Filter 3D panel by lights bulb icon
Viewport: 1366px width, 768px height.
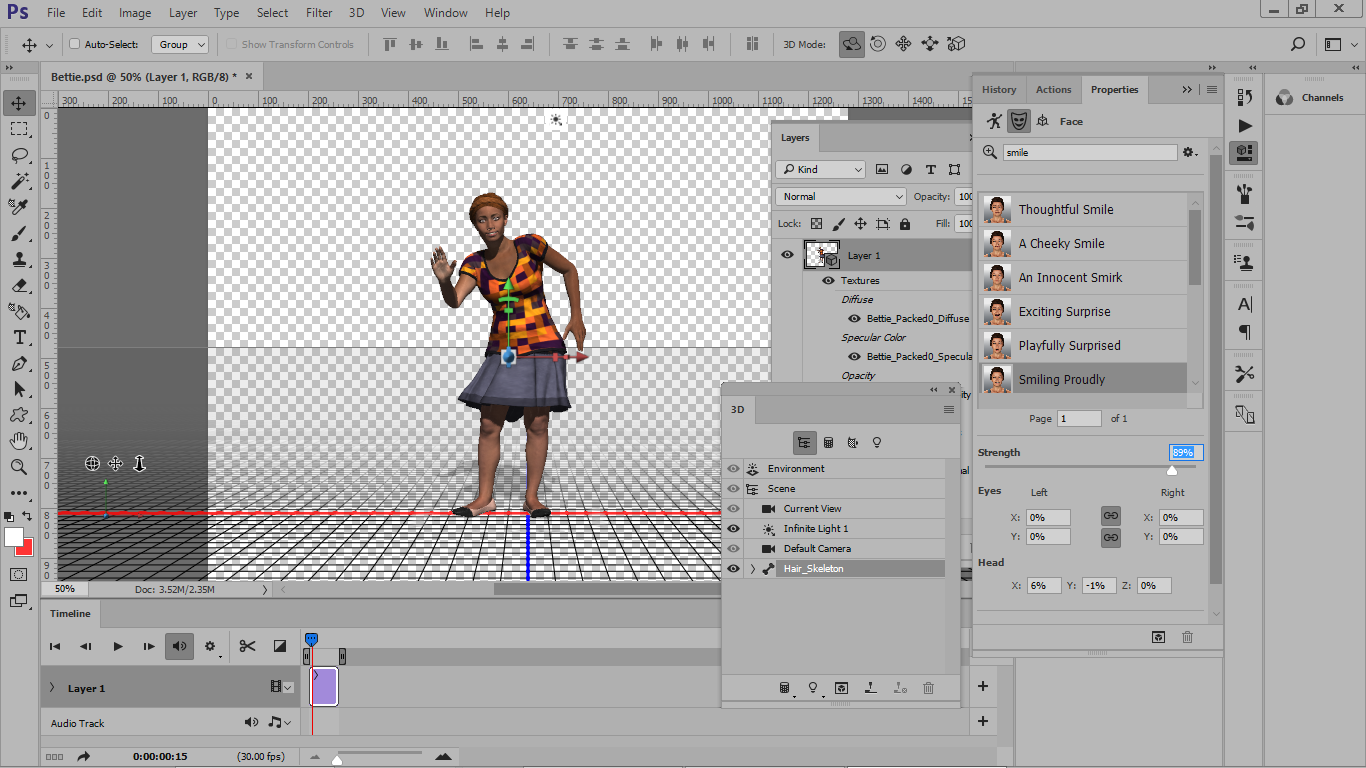[x=877, y=442]
